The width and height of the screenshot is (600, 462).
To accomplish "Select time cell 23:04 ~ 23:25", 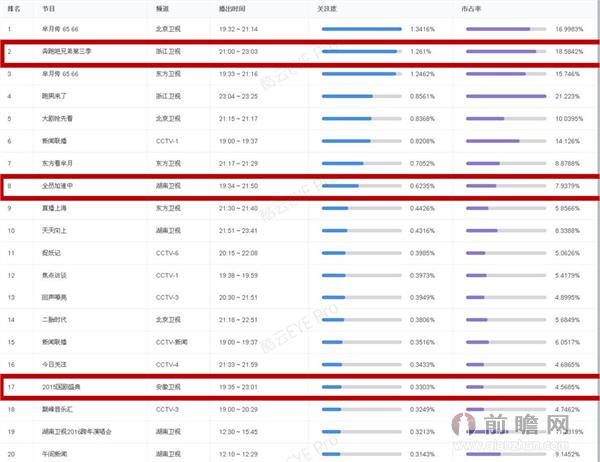I will (x=238, y=96).
